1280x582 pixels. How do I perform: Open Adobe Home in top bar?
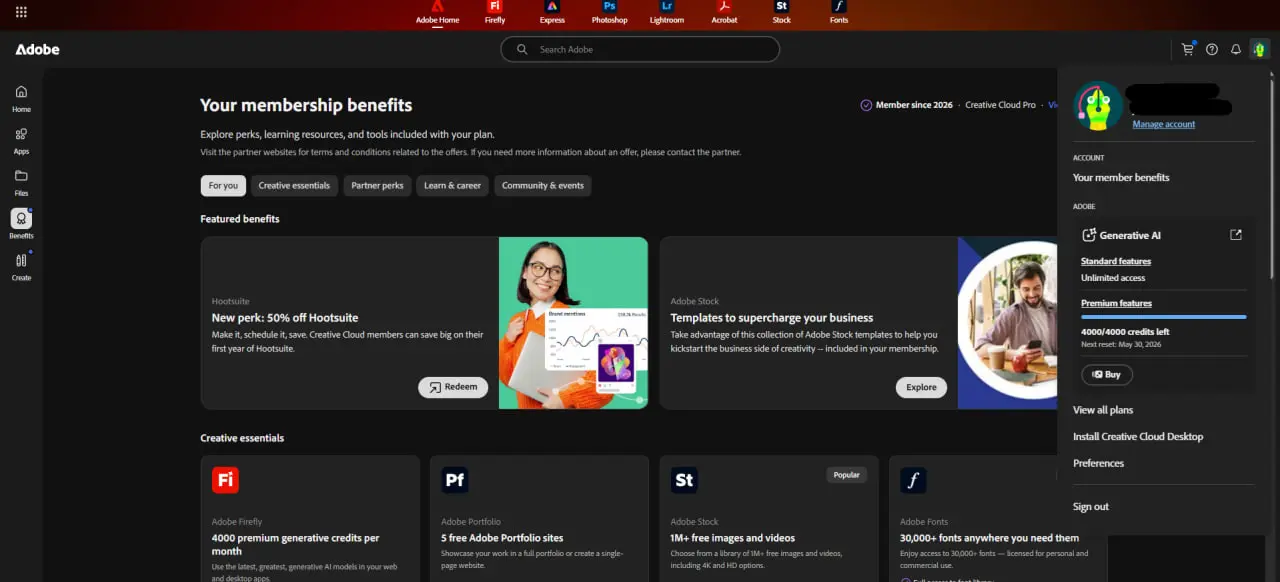(x=437, y=13)
